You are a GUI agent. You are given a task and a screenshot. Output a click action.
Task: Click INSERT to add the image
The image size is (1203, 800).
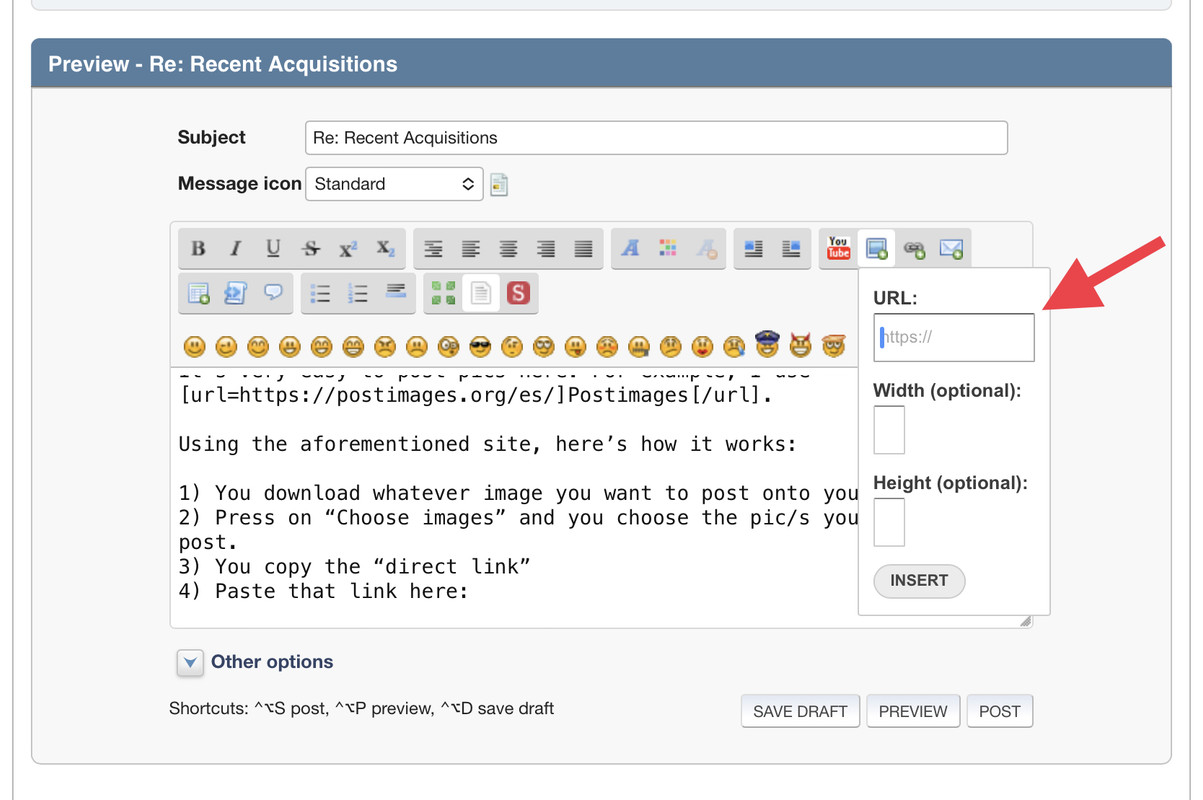coord(919,581)
